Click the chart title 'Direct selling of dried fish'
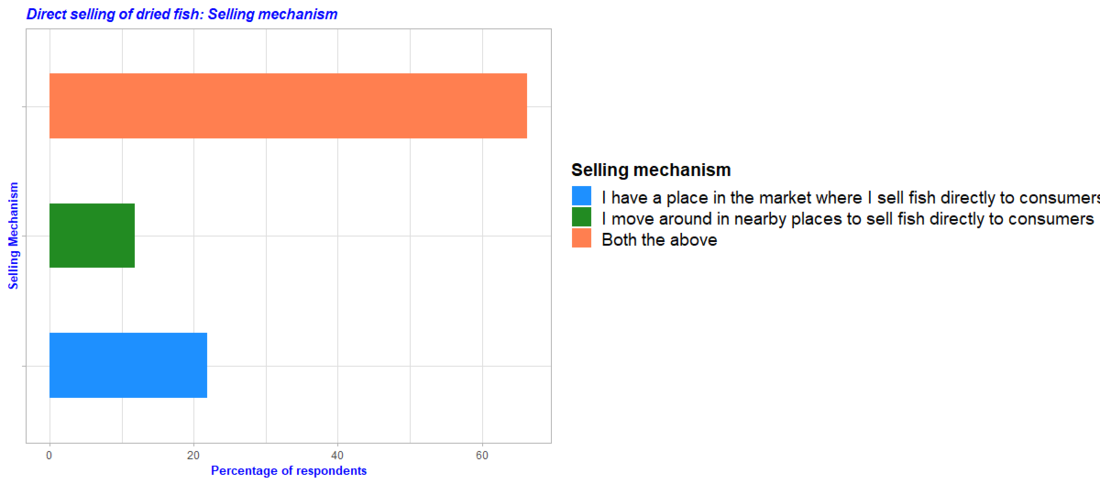Viewport: 1100px width, 484px height. [182, 14]
